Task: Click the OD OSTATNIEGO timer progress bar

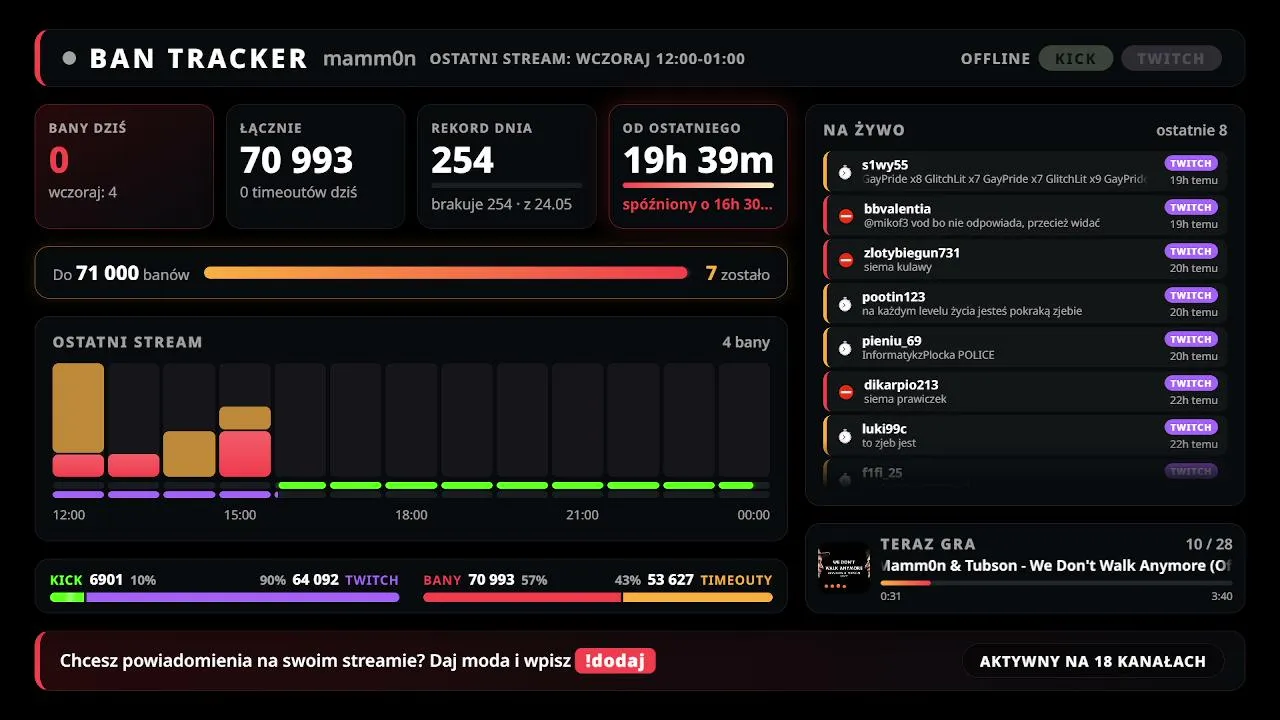Action: point(698,185)
